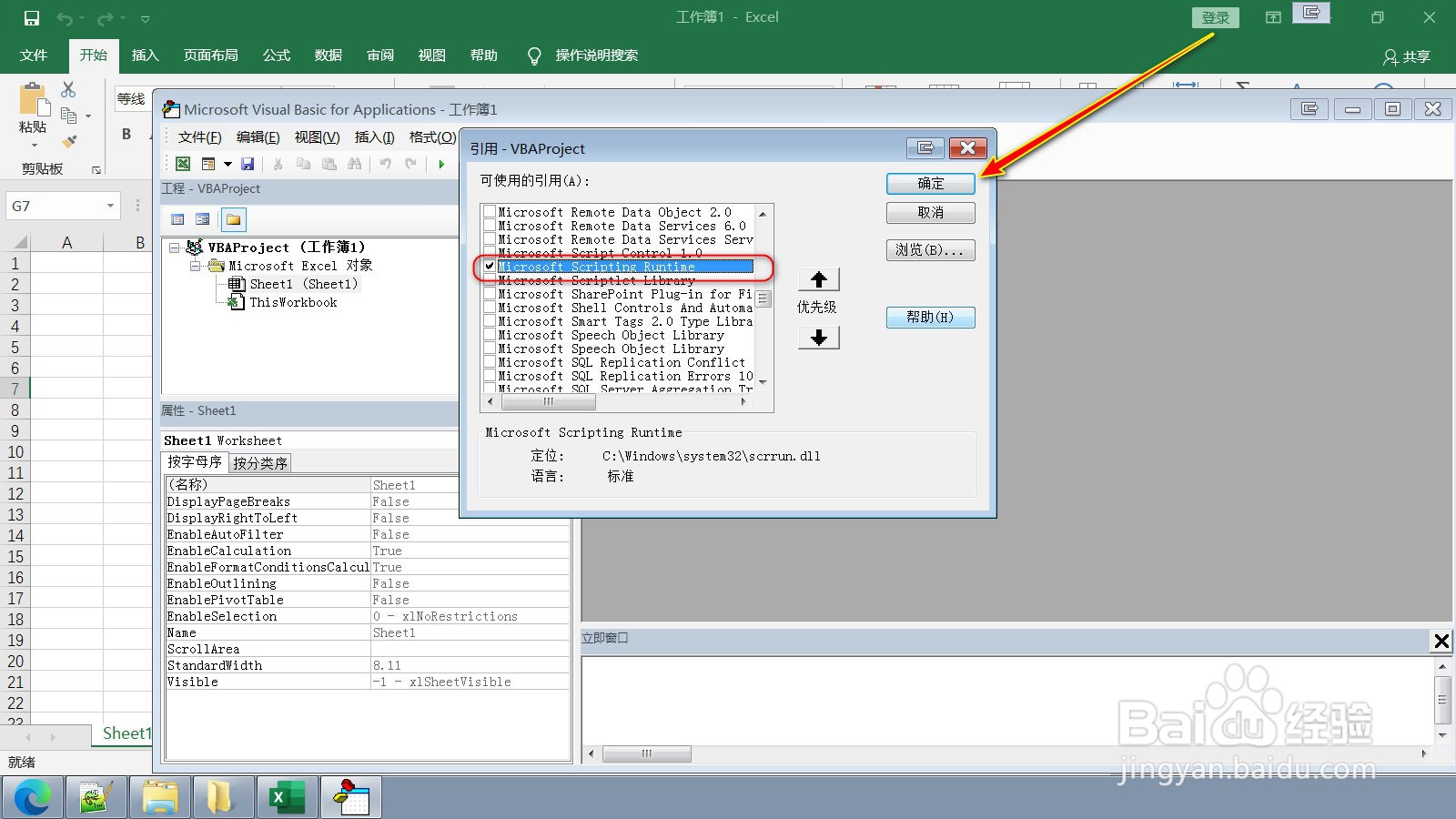Click the Undo arrow in VBA toolbar
The height and width of the screenshot is (819, 1456).
pos(385,164)
